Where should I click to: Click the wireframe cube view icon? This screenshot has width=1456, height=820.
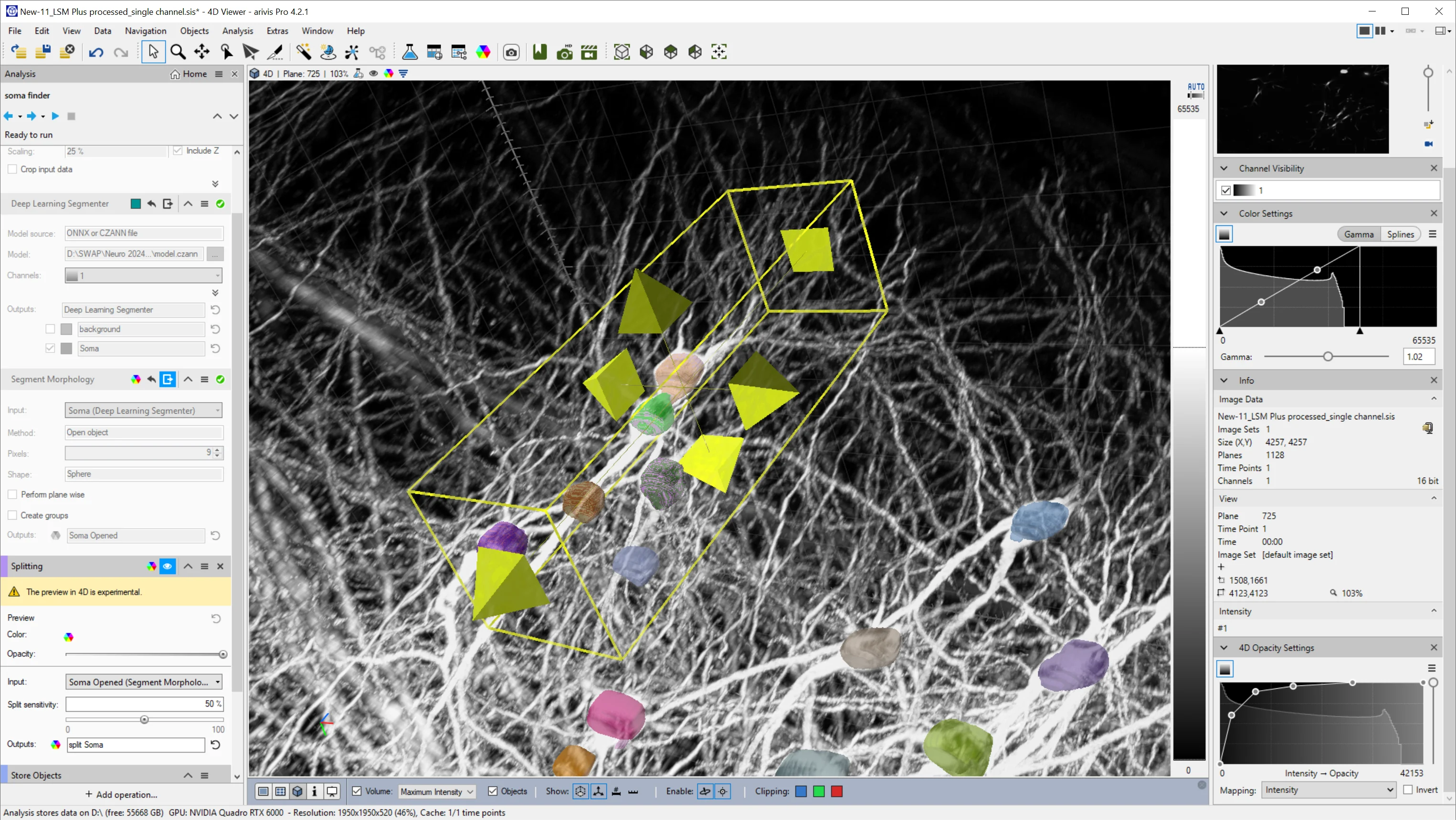pos(622,52)
